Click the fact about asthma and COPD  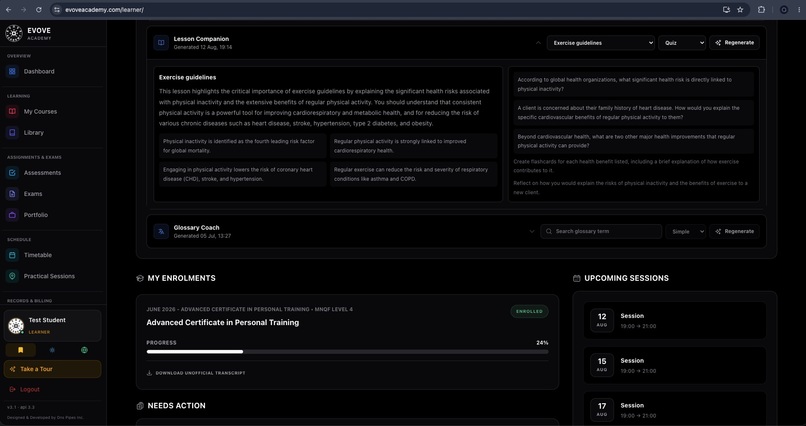[414, 174]
